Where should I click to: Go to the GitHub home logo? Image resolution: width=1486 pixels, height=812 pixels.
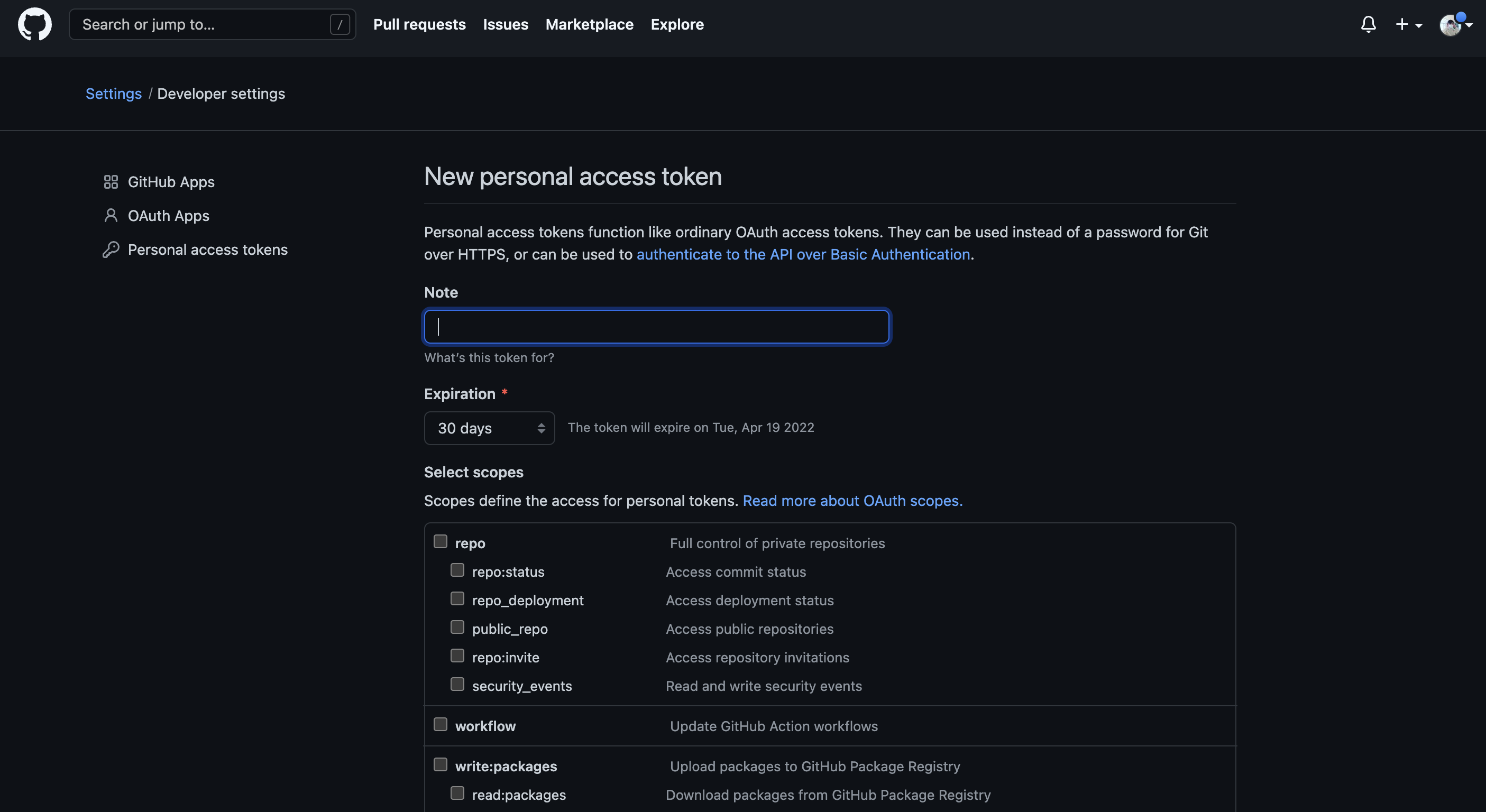pyautogui.click(x=34, y=24)
